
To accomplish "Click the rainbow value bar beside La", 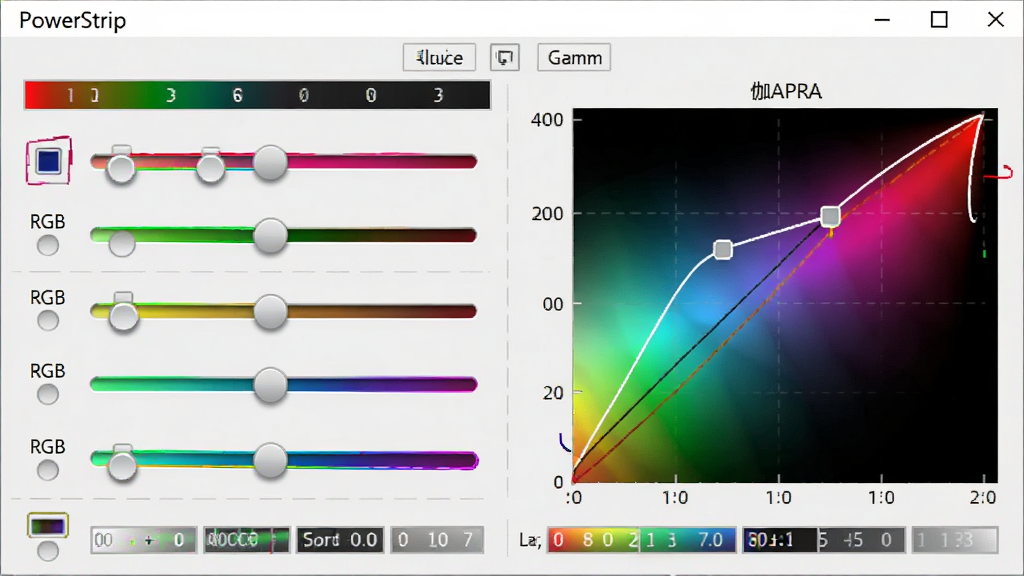I will [x=641, y=540].
